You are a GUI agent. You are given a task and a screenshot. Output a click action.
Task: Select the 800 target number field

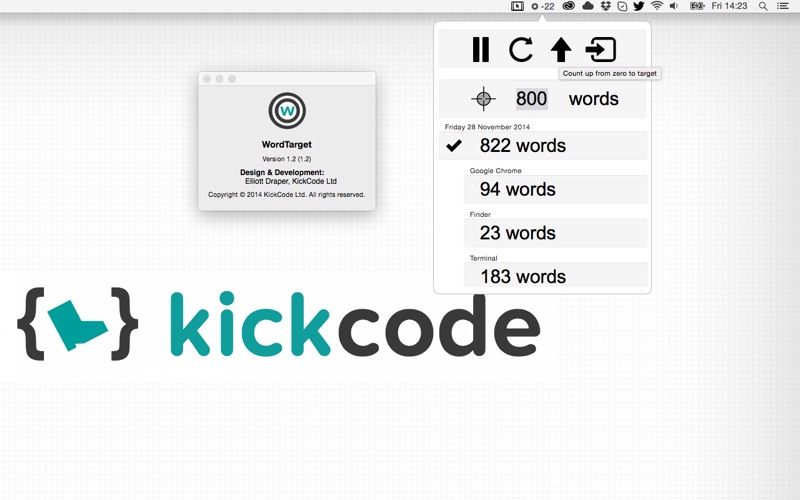pos(531,98)
